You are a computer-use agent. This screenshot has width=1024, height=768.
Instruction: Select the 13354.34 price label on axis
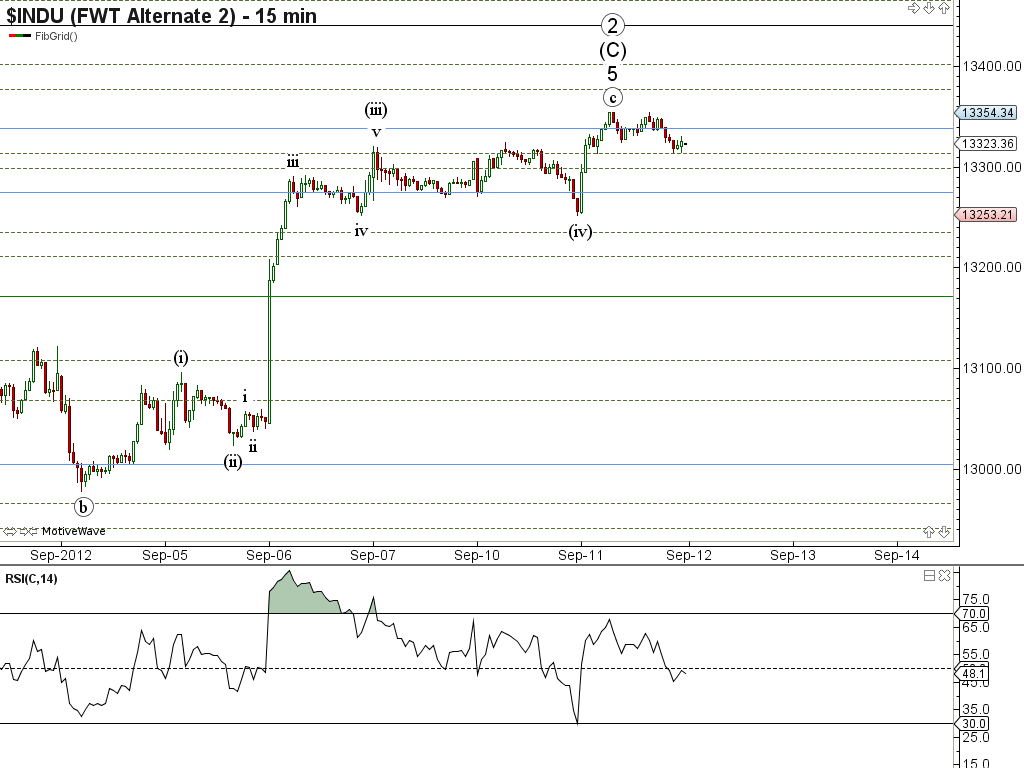point(987,113)
